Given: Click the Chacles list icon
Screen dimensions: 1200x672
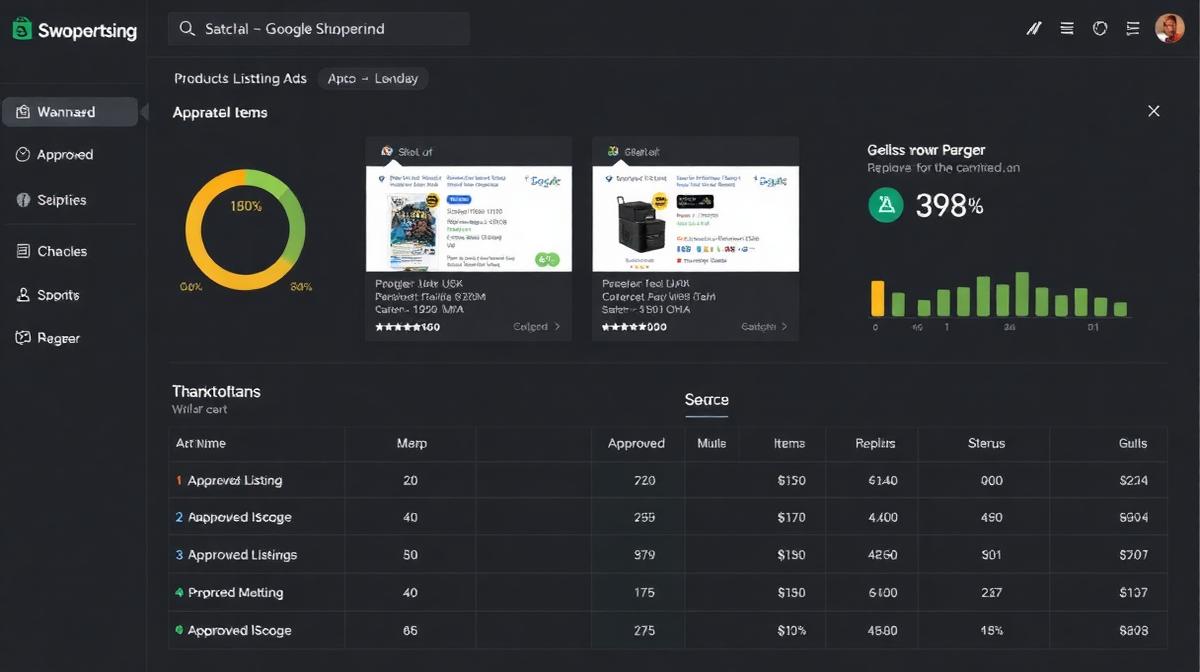Looking at the screenshot, I should tap(23, 251).
